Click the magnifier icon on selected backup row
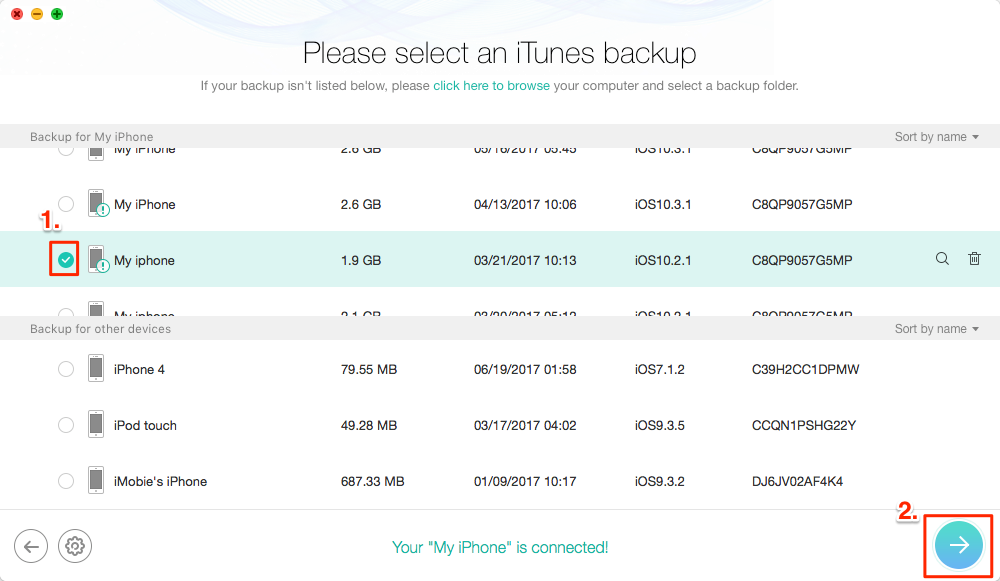 pyautogui.click(x=942, y=259)
